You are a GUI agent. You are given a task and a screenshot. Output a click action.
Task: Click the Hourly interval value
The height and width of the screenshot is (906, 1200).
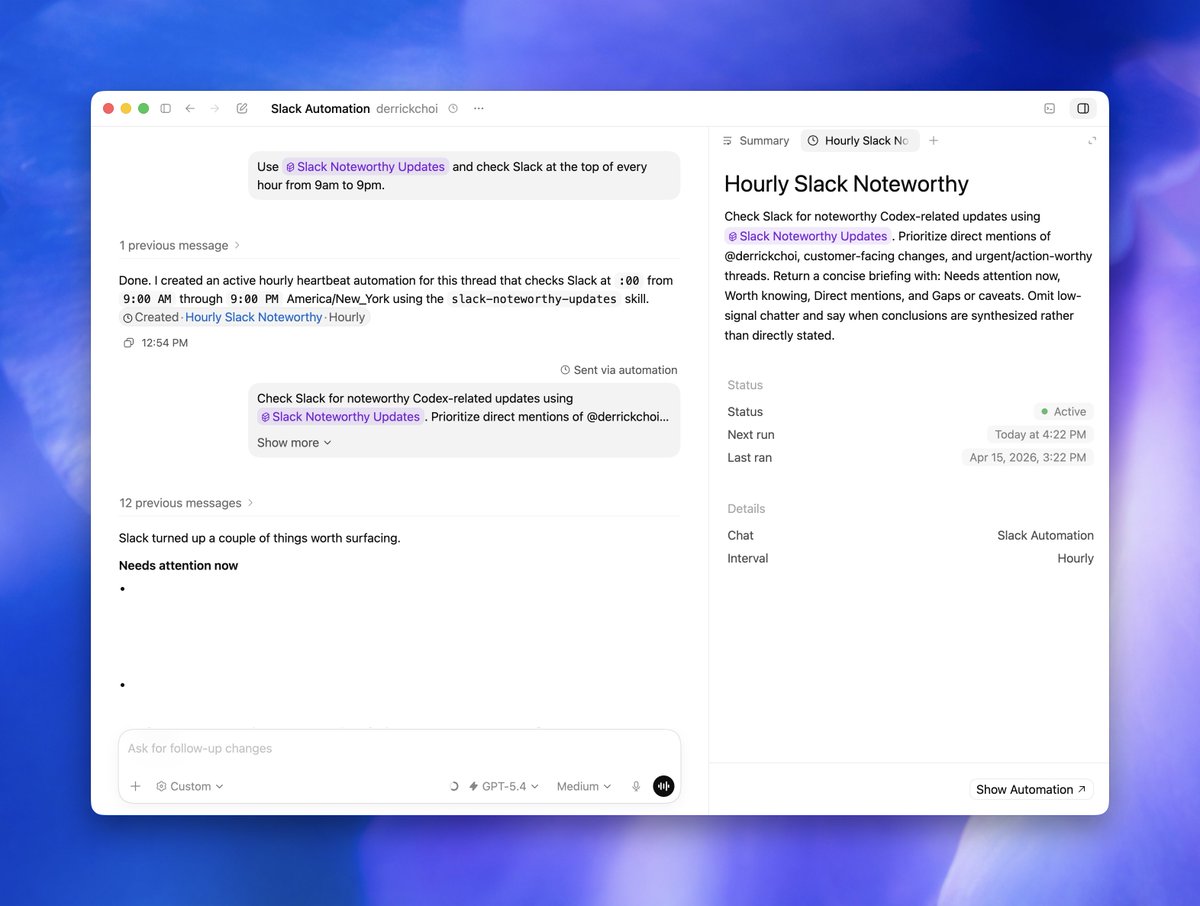[1075, 558]
